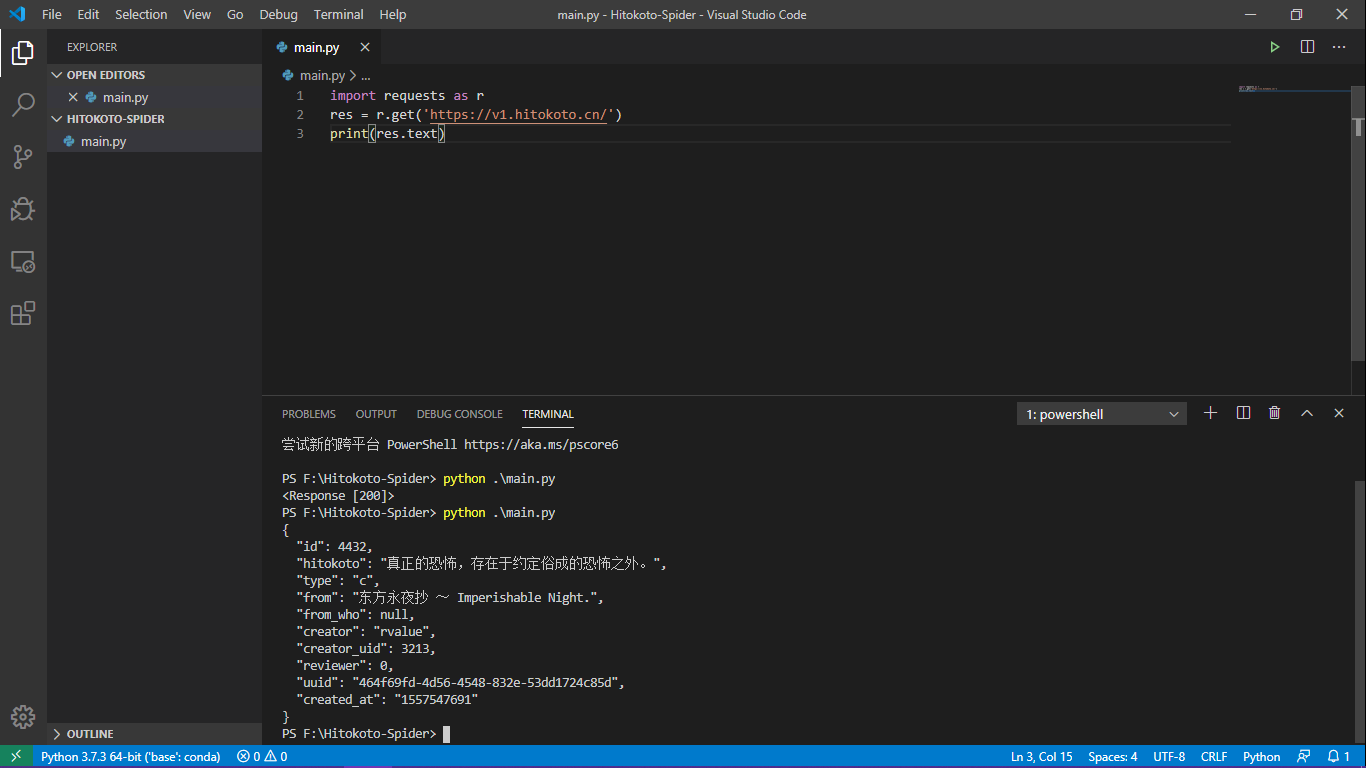Collapse the Open Editors section
The height and width of the screenshot is (768, 1366).
(x=105, y=75)
